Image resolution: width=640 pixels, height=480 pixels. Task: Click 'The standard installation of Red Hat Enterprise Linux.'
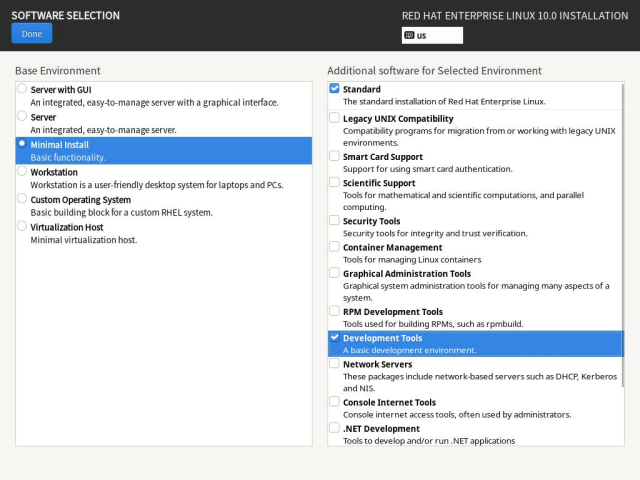pos(444,102)
